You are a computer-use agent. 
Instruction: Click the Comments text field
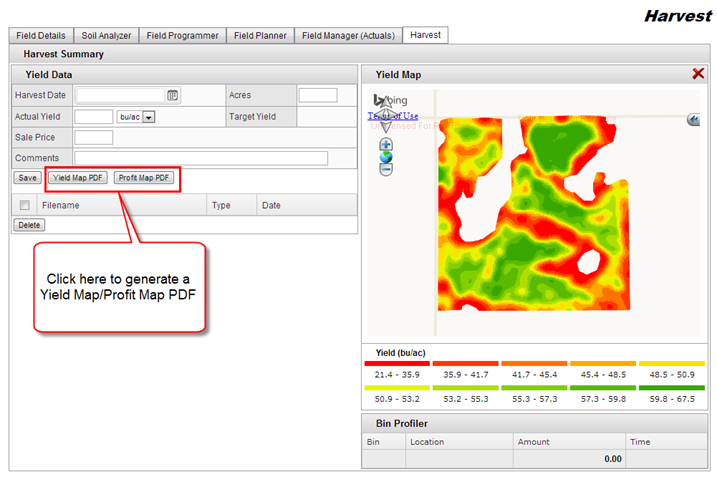[x=201, y=158]
